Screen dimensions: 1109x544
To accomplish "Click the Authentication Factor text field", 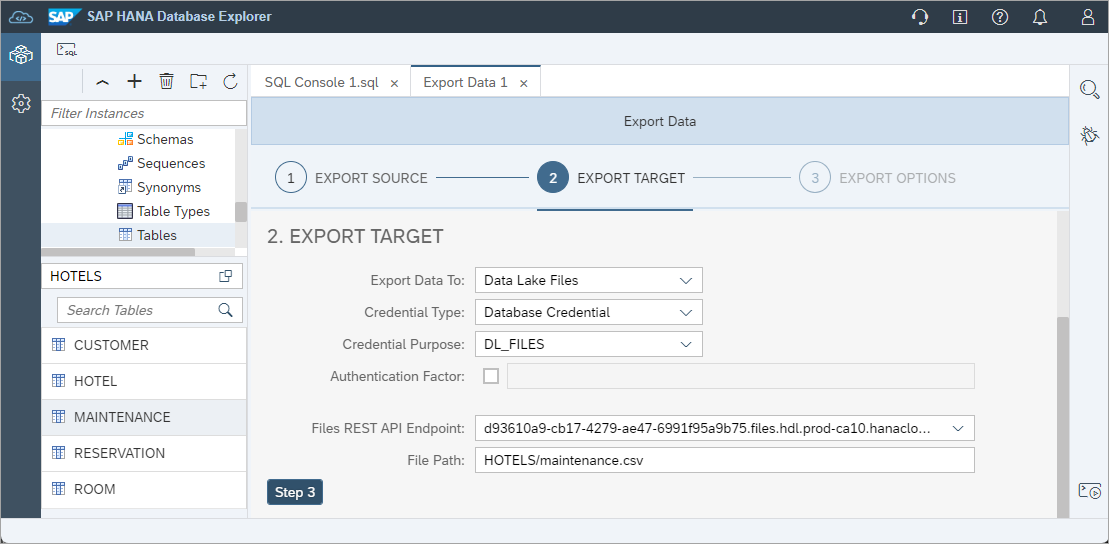I will (741, 376).
